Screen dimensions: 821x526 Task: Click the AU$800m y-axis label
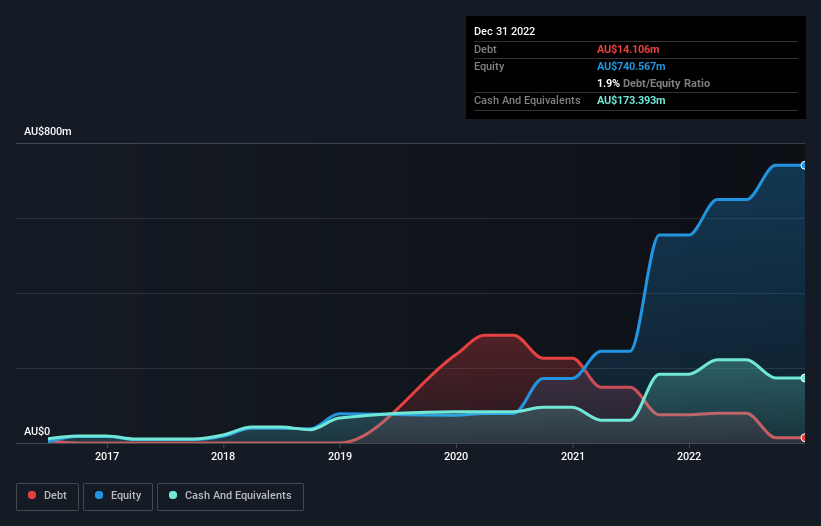(x=48, y=131)
